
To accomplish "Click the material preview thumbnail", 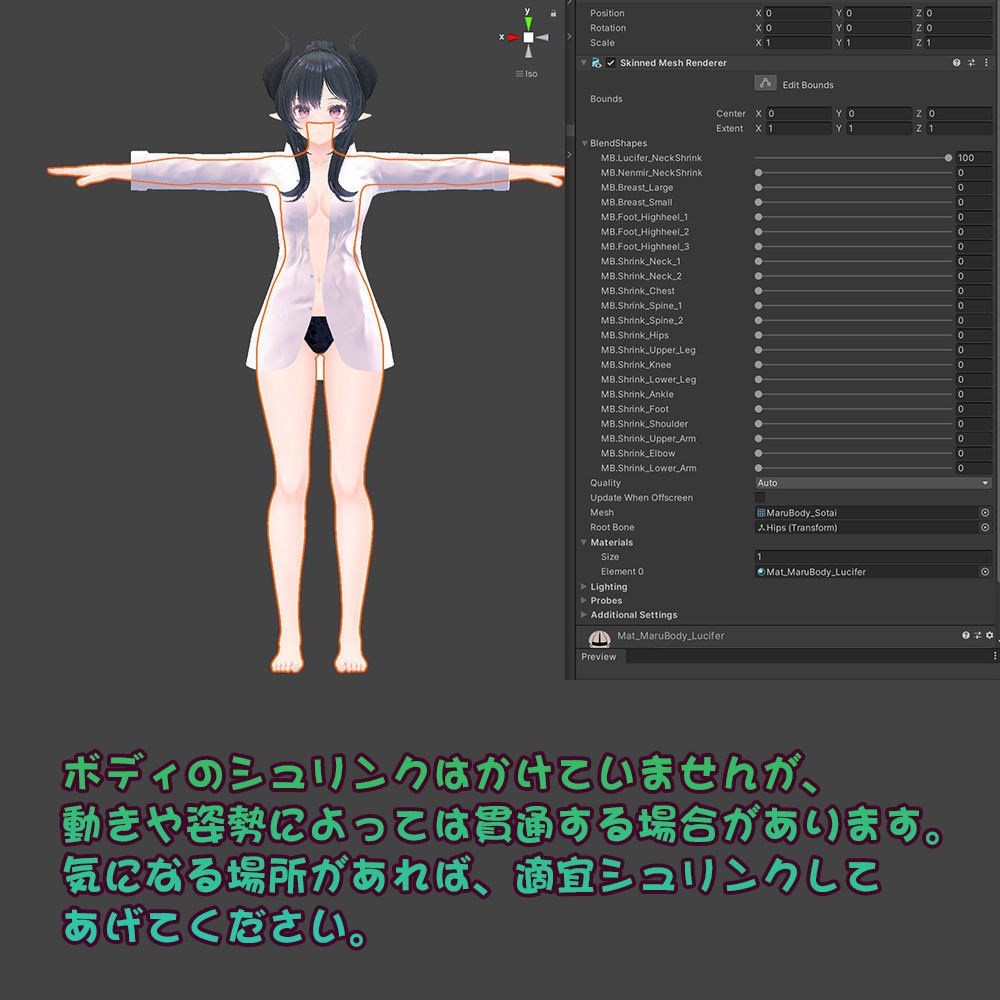I will tap(599, 637).
